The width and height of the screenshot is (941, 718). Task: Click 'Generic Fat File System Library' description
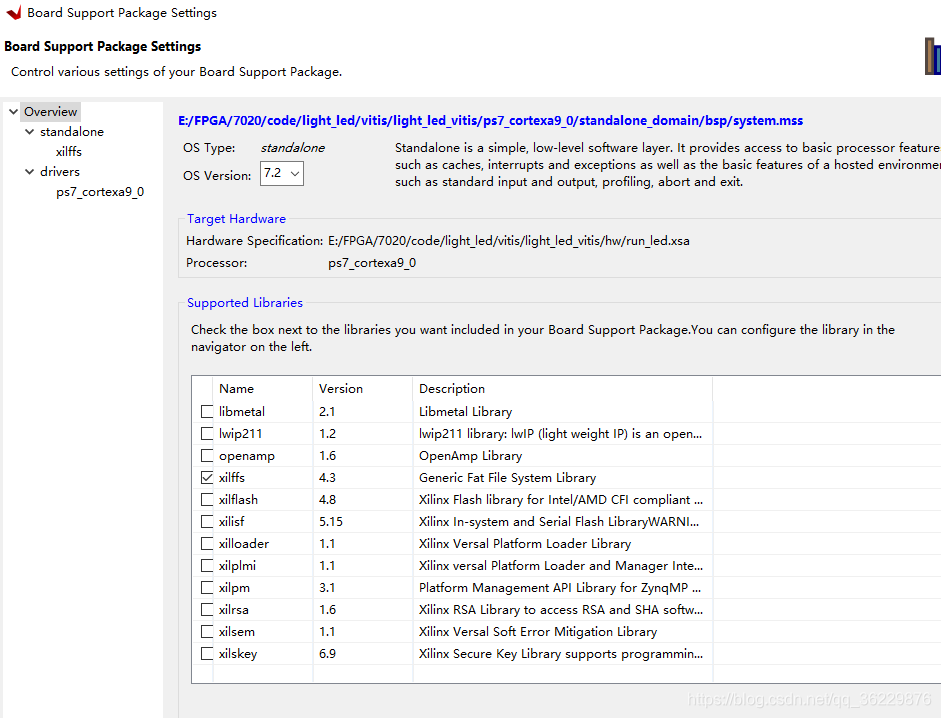point(507,478)
